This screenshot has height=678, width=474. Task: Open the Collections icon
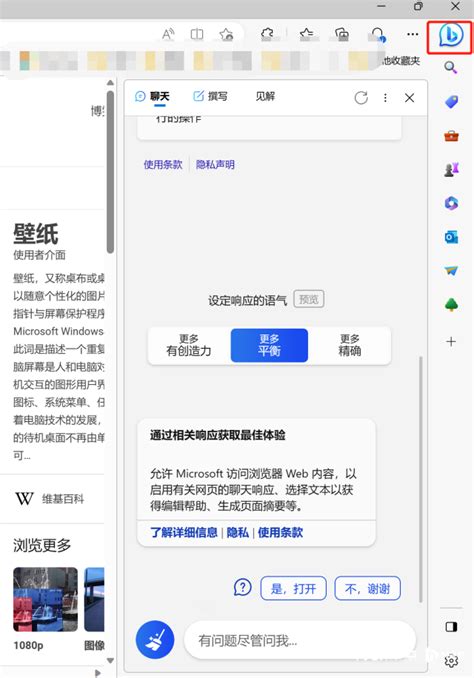[342, 34]
